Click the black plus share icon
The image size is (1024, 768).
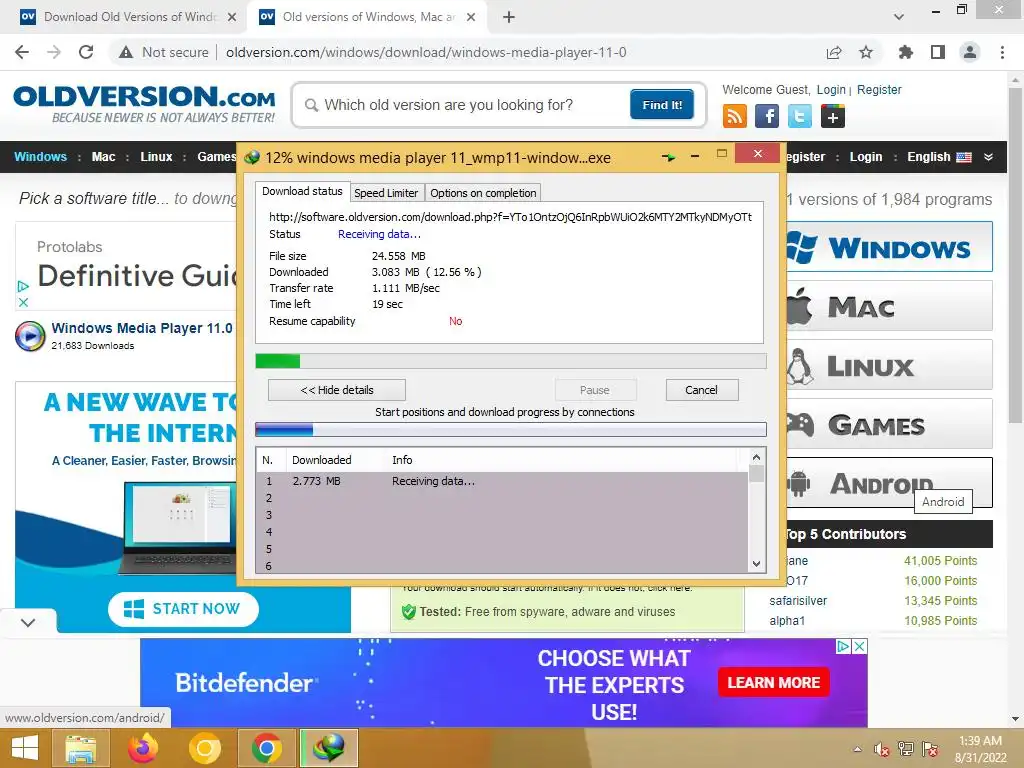(x=833, y=117)
